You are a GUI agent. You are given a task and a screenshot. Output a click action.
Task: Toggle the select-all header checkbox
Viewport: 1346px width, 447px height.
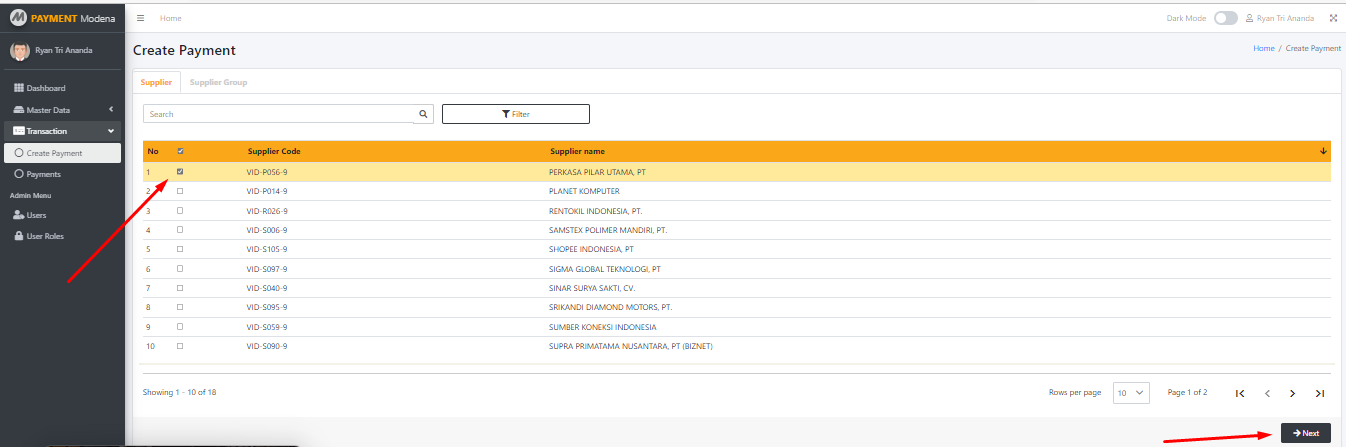(180, 151)
